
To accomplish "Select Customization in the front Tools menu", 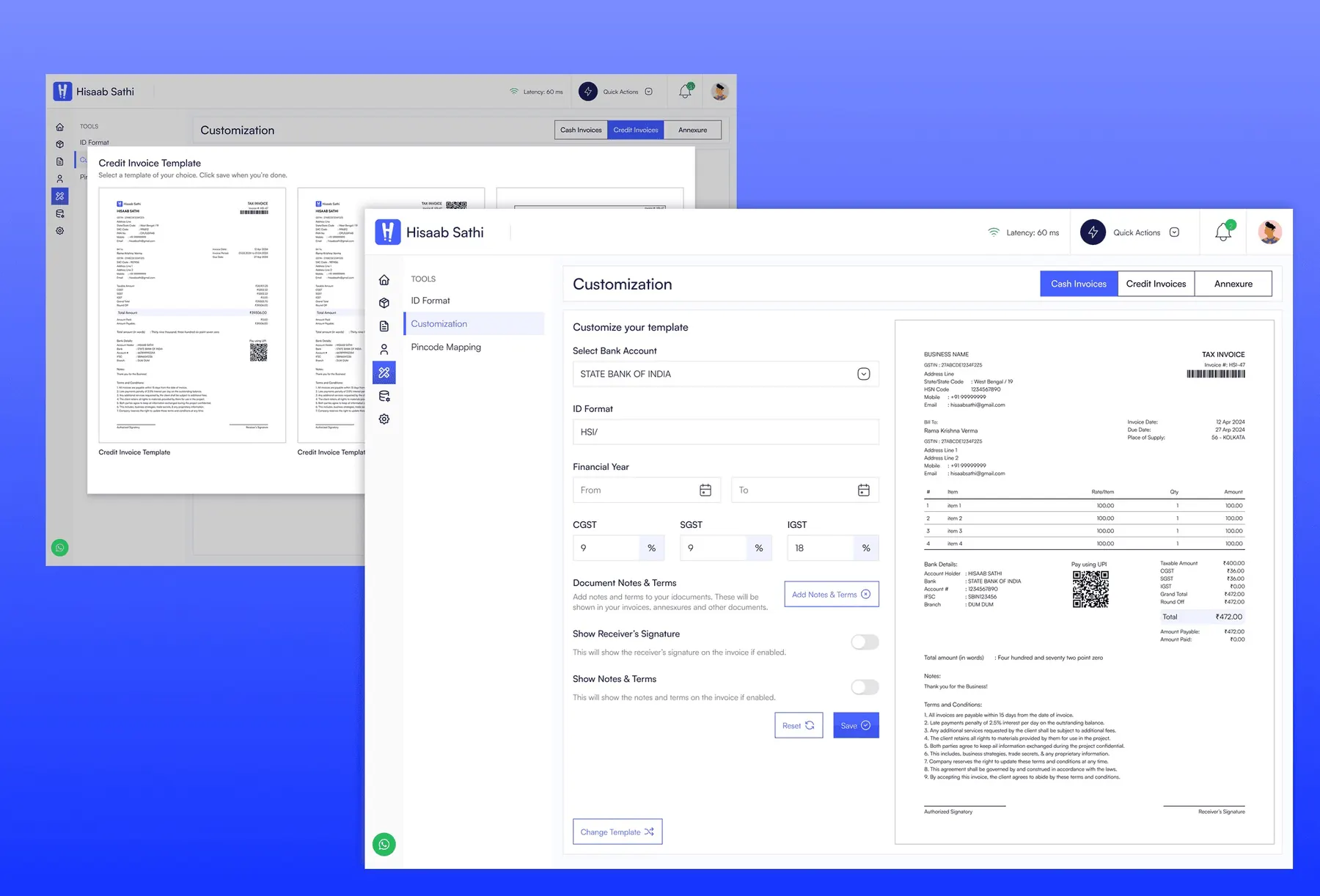I will [474, 323].
